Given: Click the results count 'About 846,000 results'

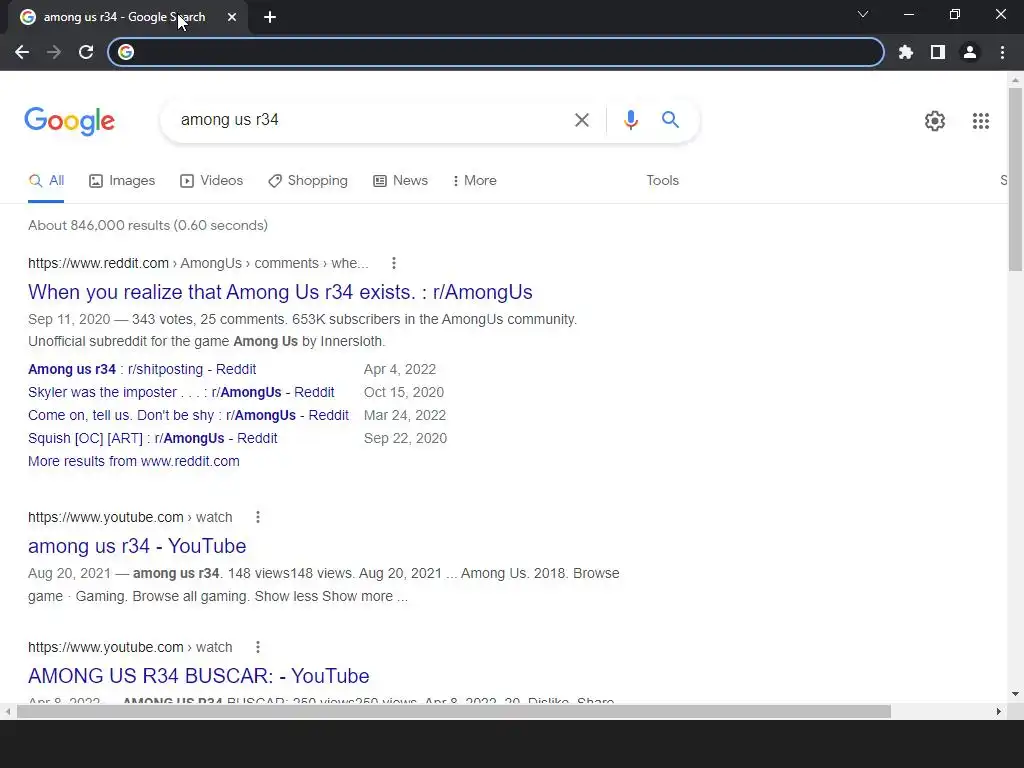Looking at the screenshot, I should [x=148, y=225].
